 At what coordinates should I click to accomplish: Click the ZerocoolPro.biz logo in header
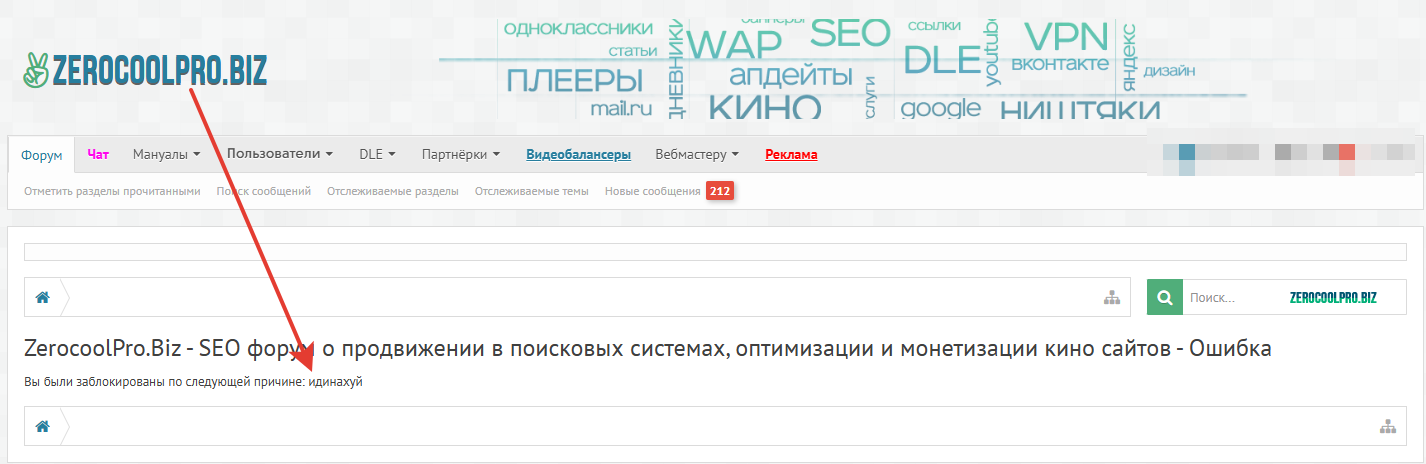click(146, 70)
